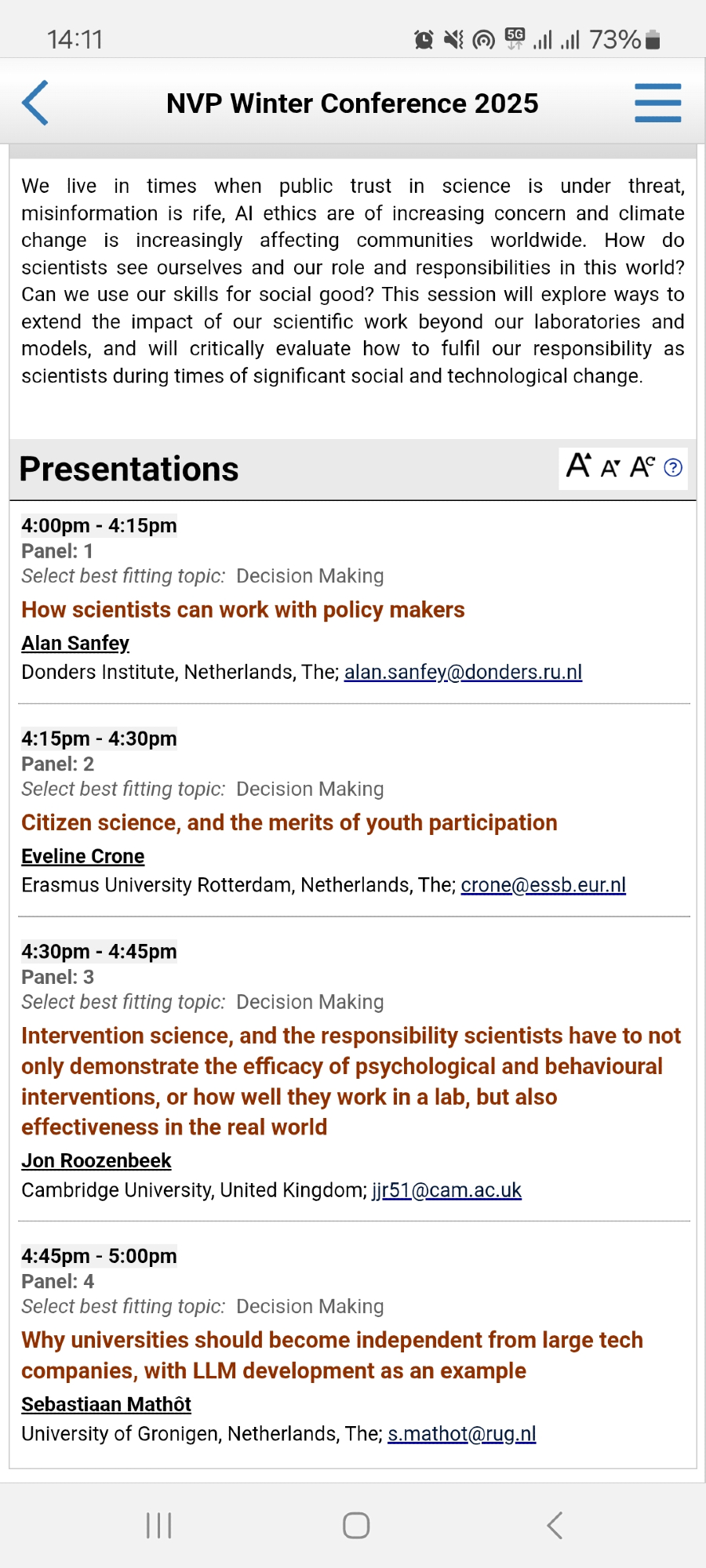706x1568 pixels.
Task: Tap the crone@essb.eur.nl email link
Action: [x=543, y=885]
